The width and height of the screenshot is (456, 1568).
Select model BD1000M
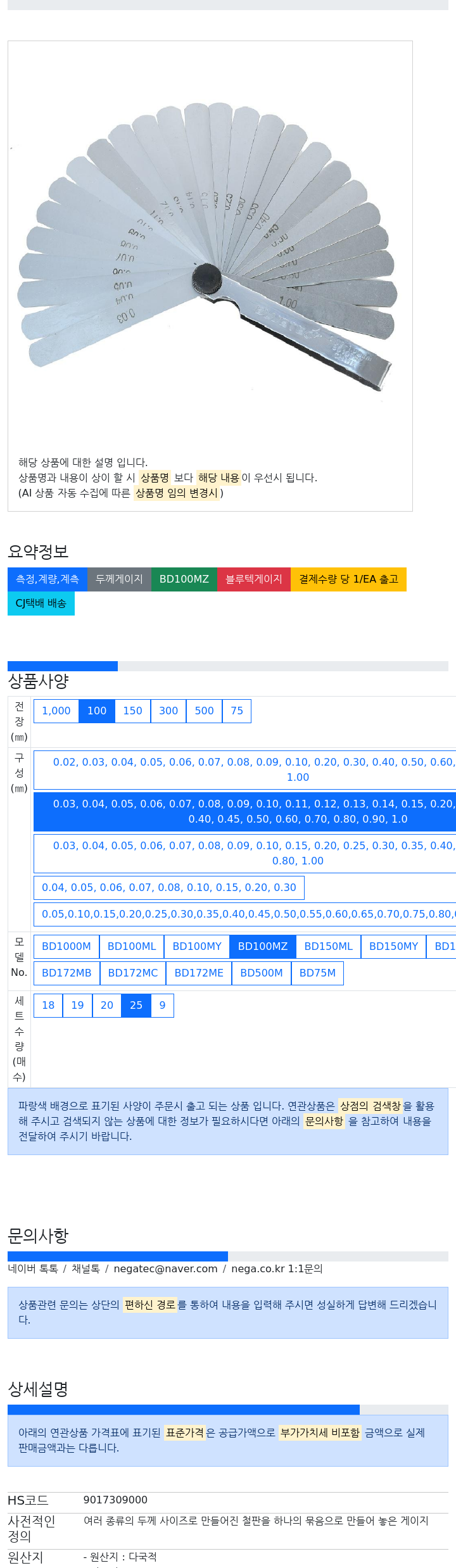pos(66,946)
